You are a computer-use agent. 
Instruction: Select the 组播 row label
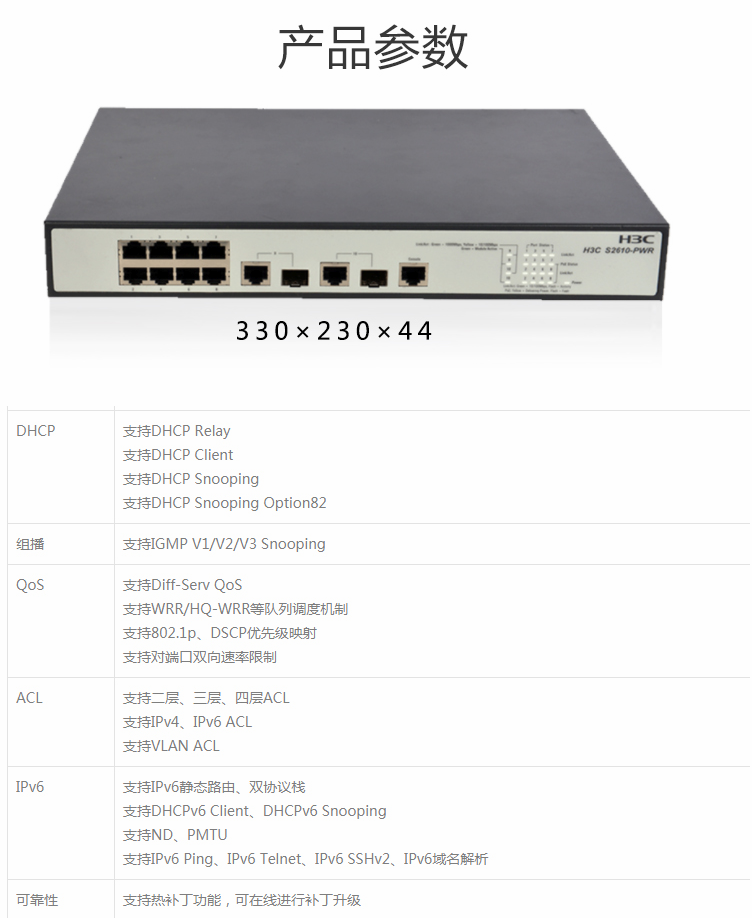30,544
